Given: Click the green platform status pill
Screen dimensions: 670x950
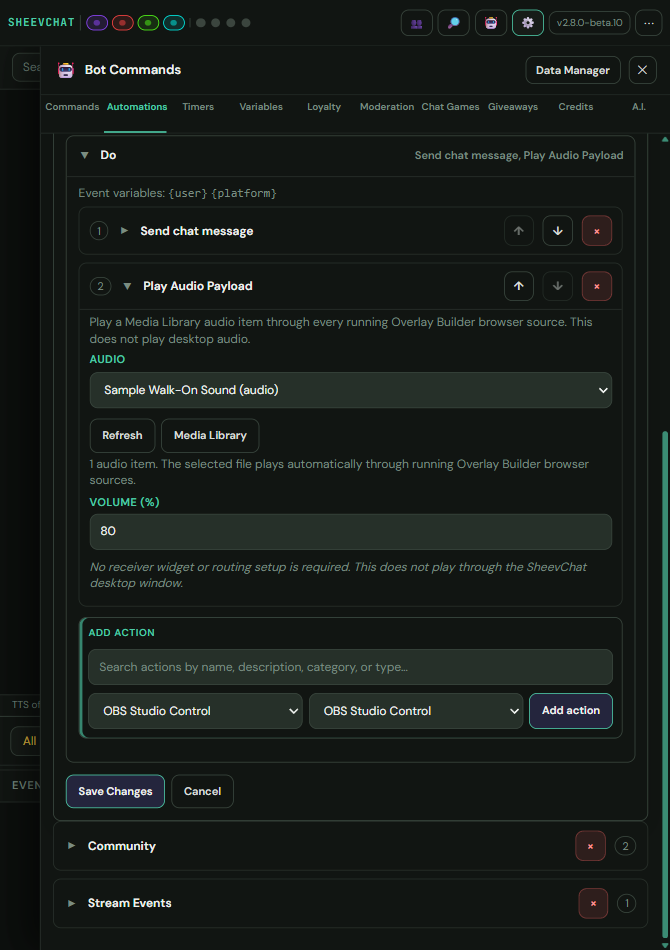Looking at the screenshot, I should pyautogui.click(x=148, y=23).
